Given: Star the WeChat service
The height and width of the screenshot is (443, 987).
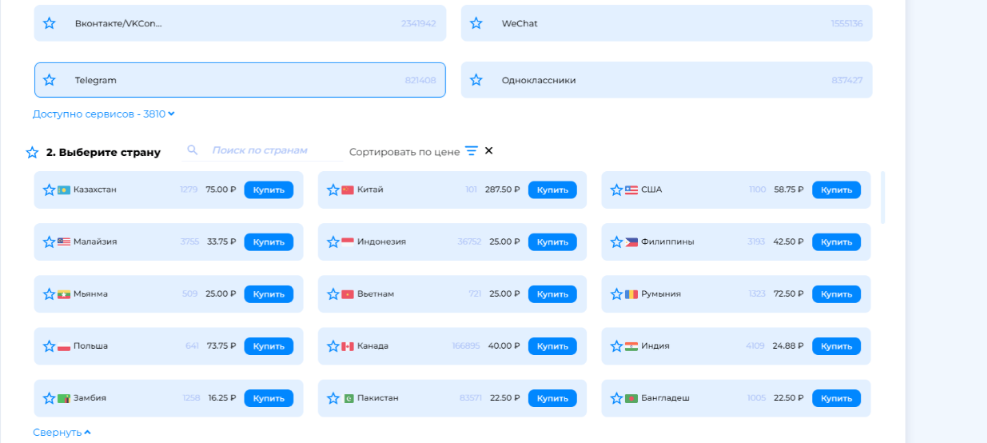Looking at the screenshot, I should (x=477, y=23).
